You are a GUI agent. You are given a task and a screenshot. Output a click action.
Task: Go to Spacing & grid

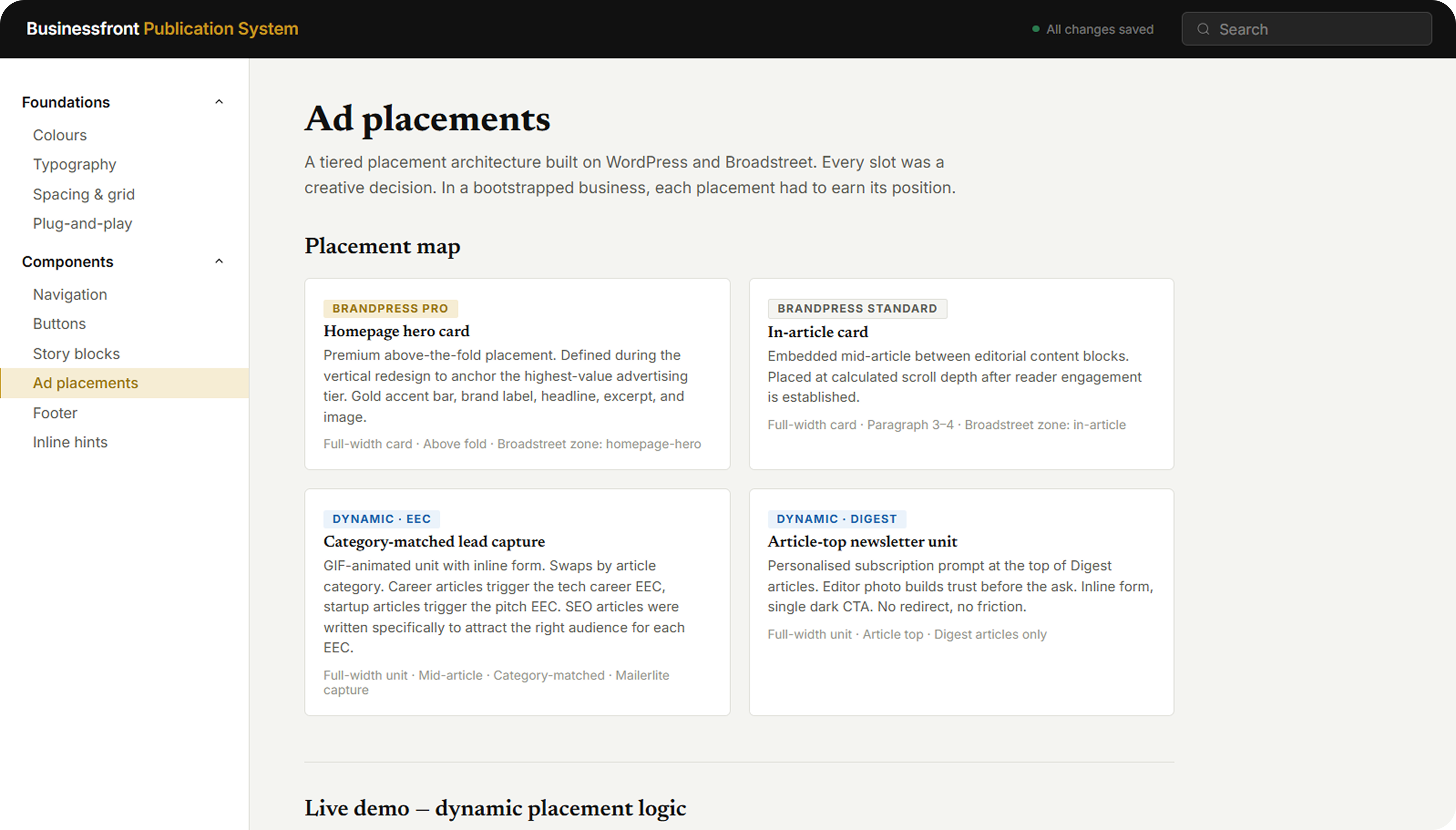pos(84,195)
